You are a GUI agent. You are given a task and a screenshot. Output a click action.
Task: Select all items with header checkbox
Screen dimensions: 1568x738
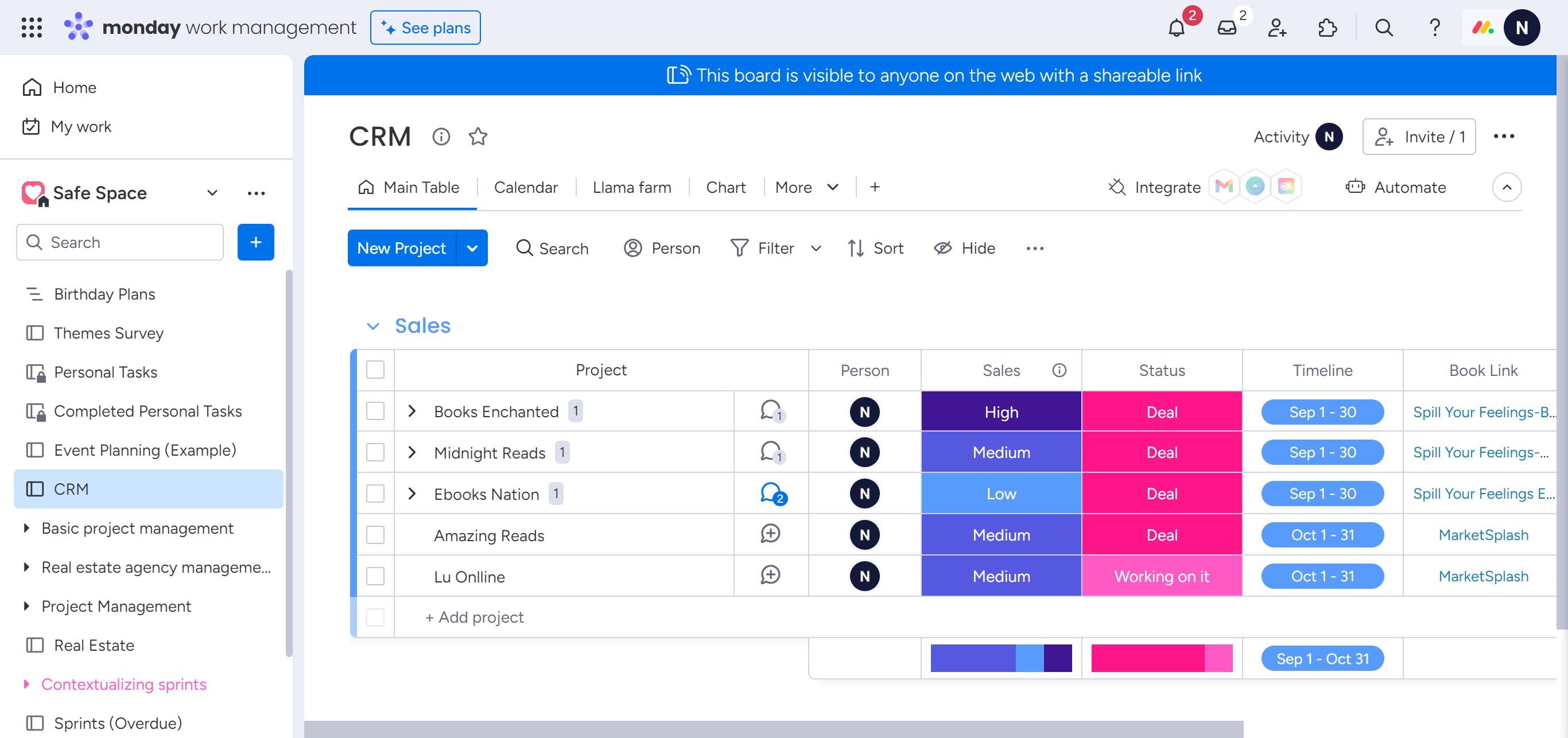[x=375, y=370]
